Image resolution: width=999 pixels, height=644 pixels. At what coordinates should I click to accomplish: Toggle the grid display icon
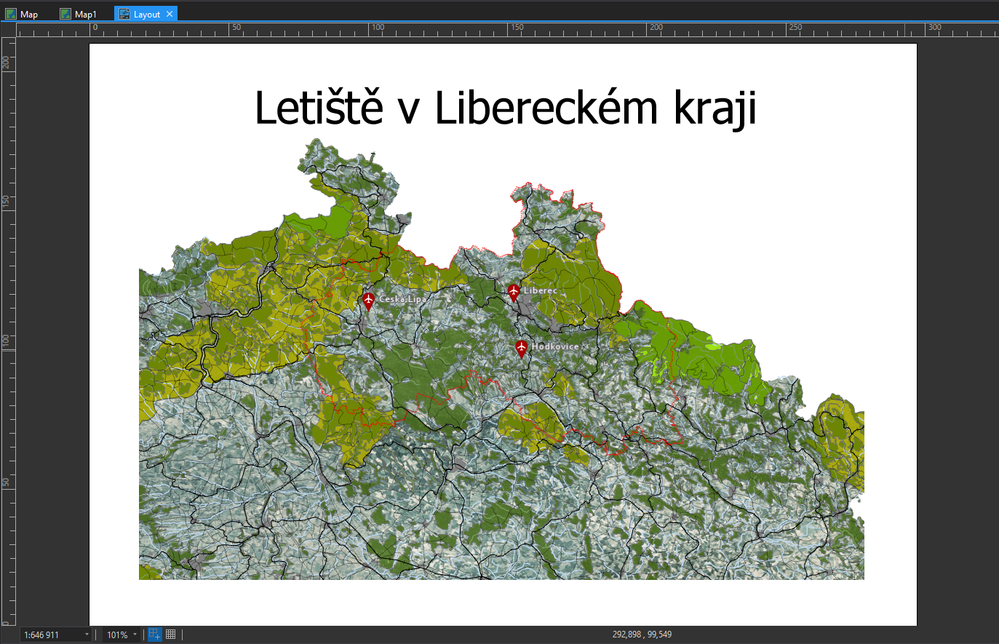tap(171, 634)
